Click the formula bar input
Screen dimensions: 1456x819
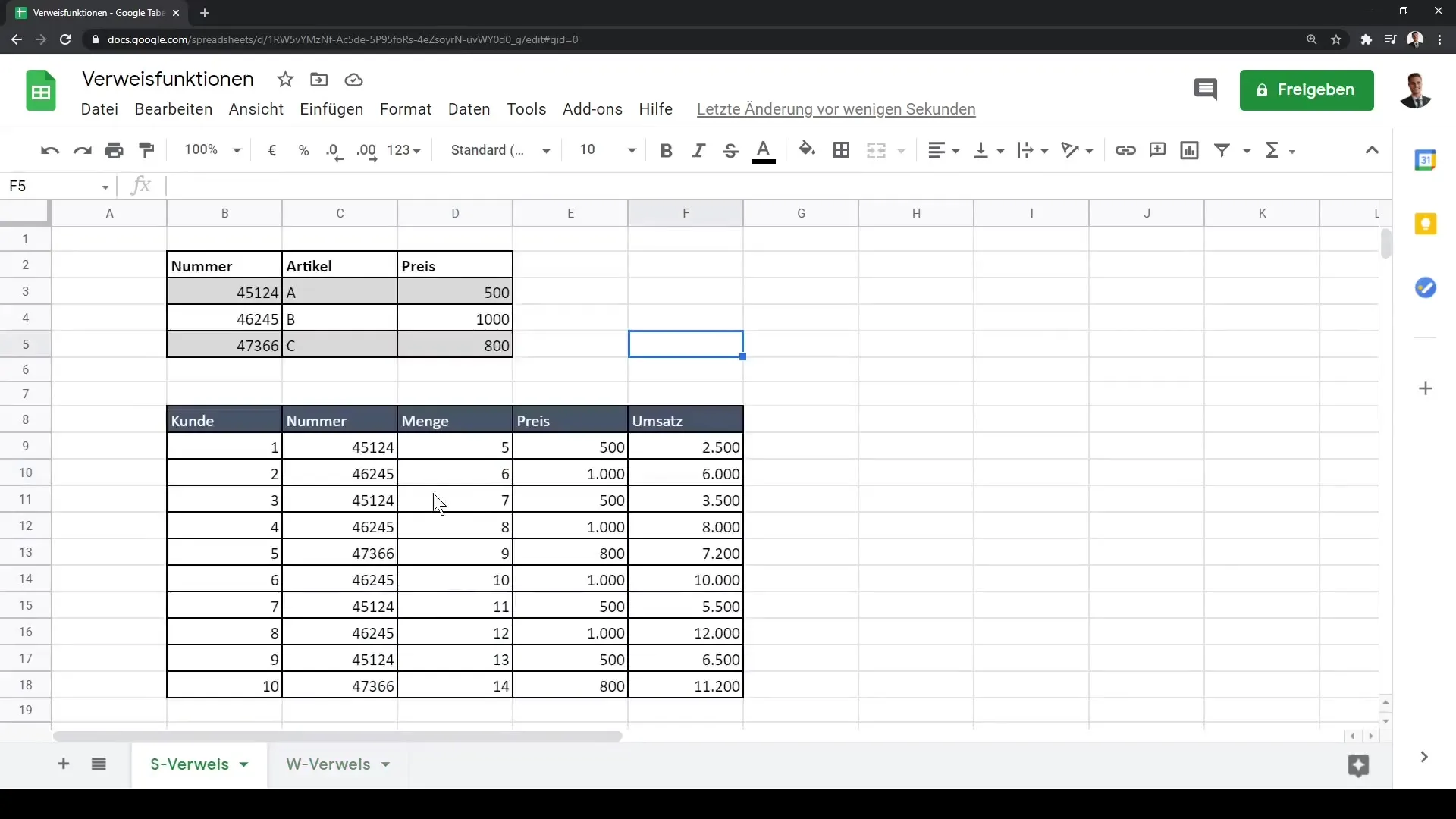(x=777, y=186)
